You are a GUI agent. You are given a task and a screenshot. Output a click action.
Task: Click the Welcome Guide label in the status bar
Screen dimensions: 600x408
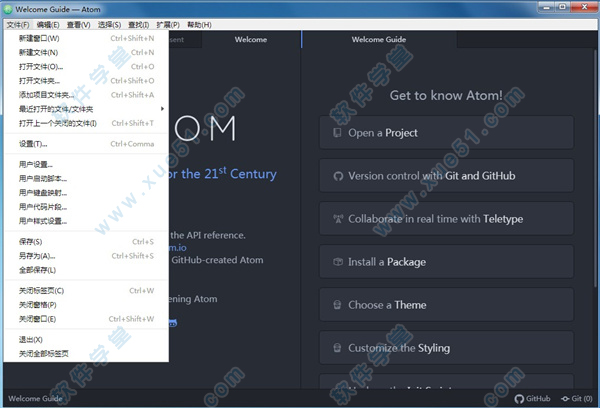coord(35,398)
